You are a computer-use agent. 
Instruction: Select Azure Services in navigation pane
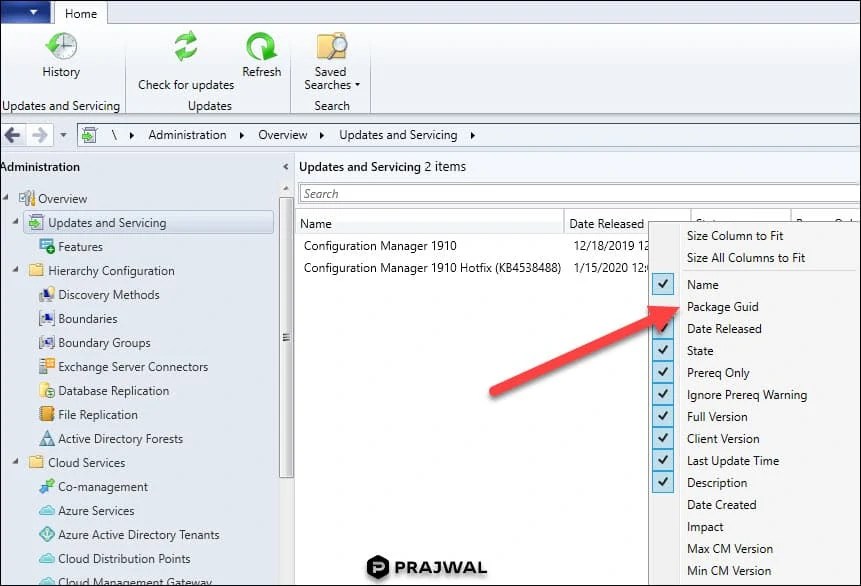click(x=98, y=510)
